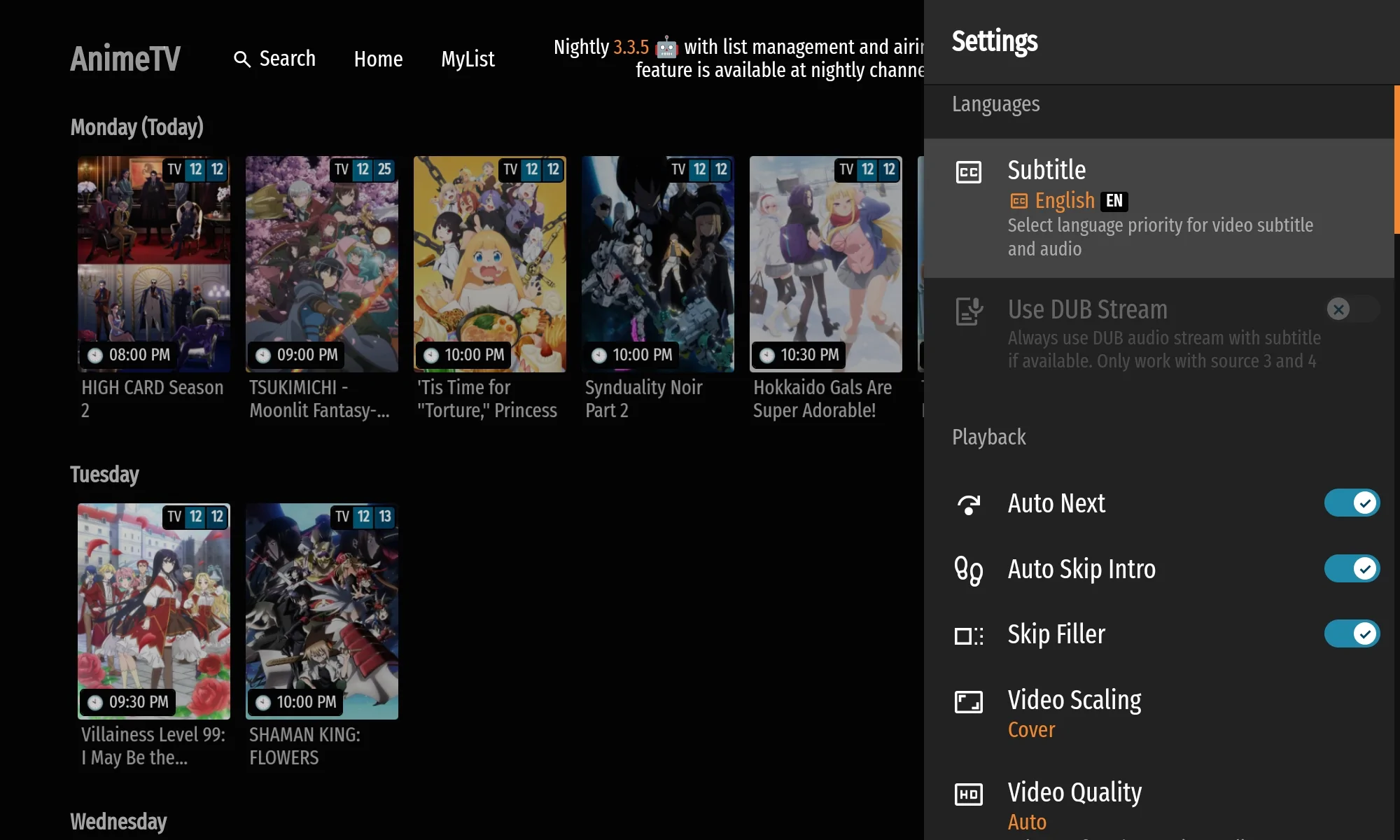Click the Wednesday heading

pos(118,822)
